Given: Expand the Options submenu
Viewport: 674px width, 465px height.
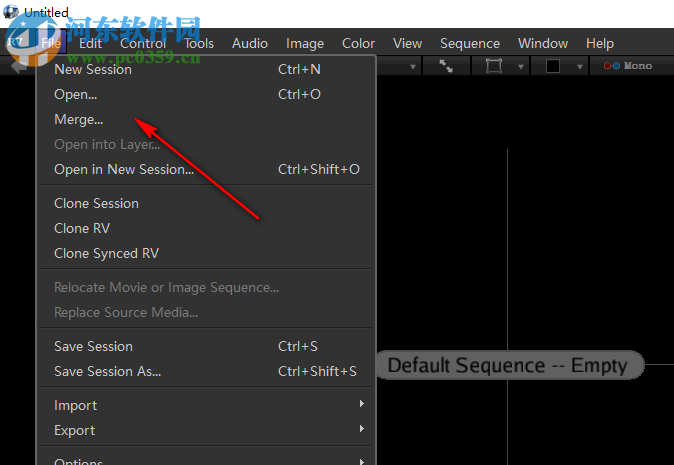Looking at the screenshot, I should tap(206, 459).
